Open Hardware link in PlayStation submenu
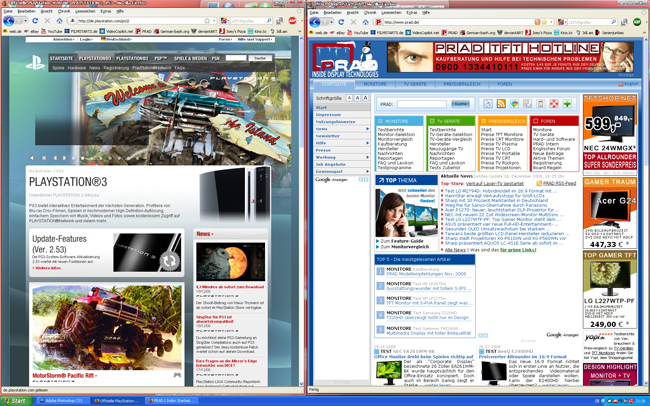This screenshot has height=406, width=650. click(x=76, y=68)
